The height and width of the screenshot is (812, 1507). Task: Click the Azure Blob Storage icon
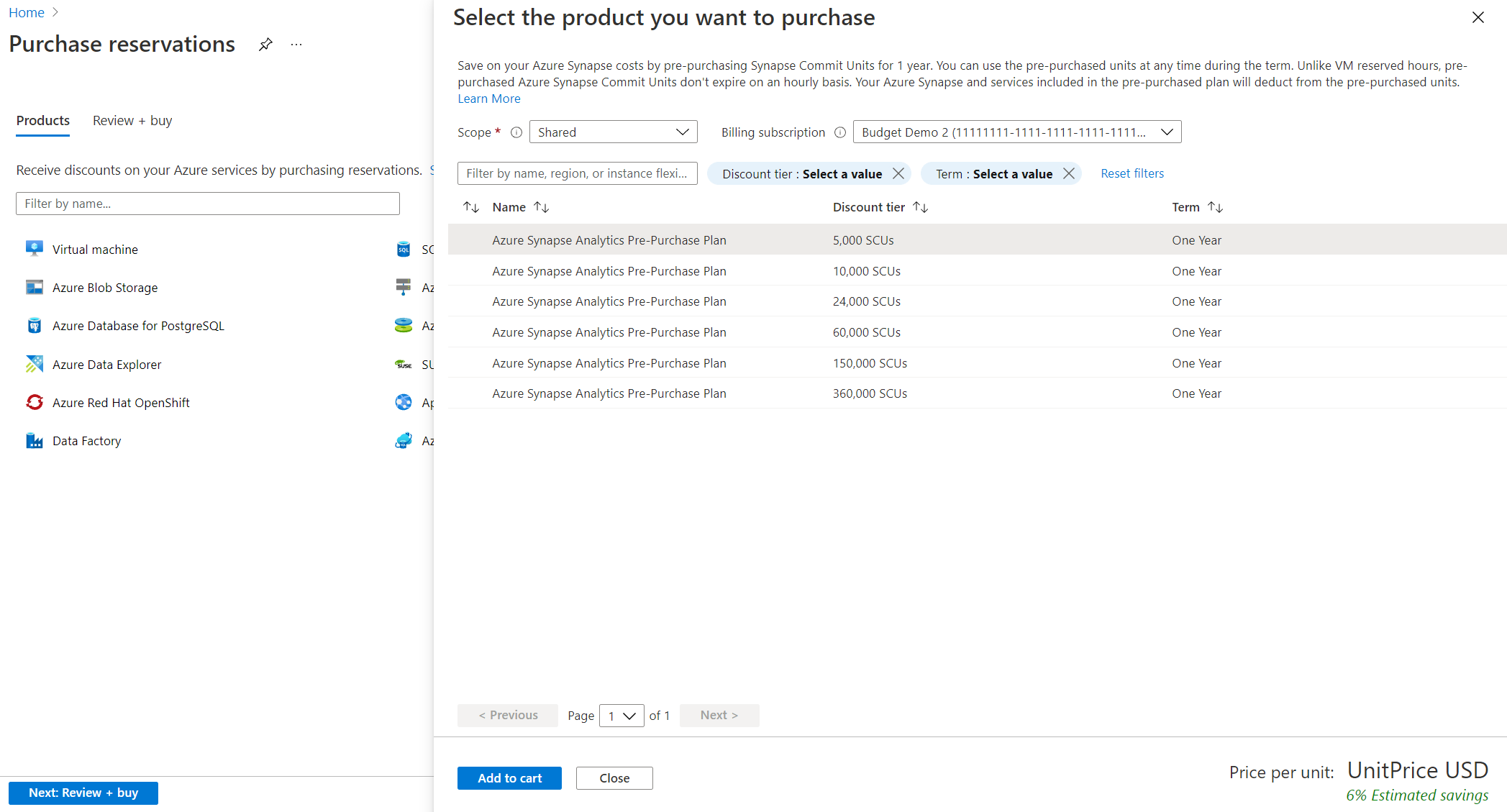[34, 286]
